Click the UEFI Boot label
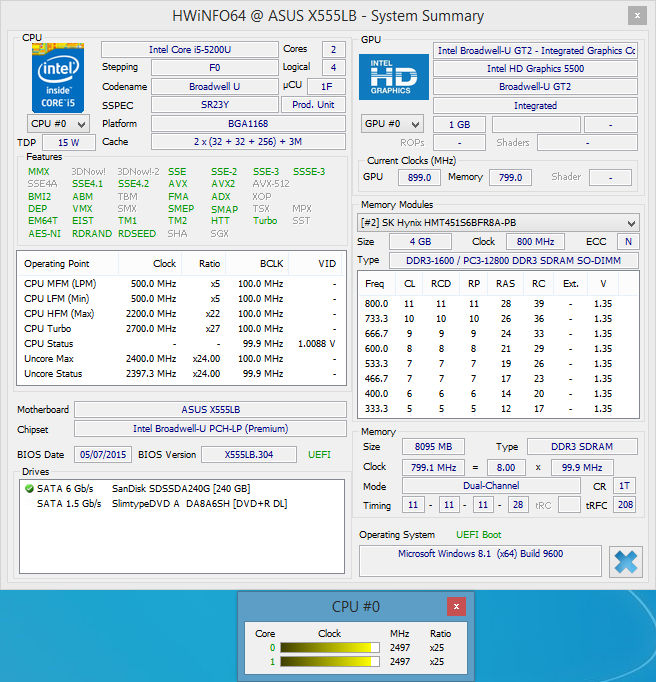 pos(479,535)
